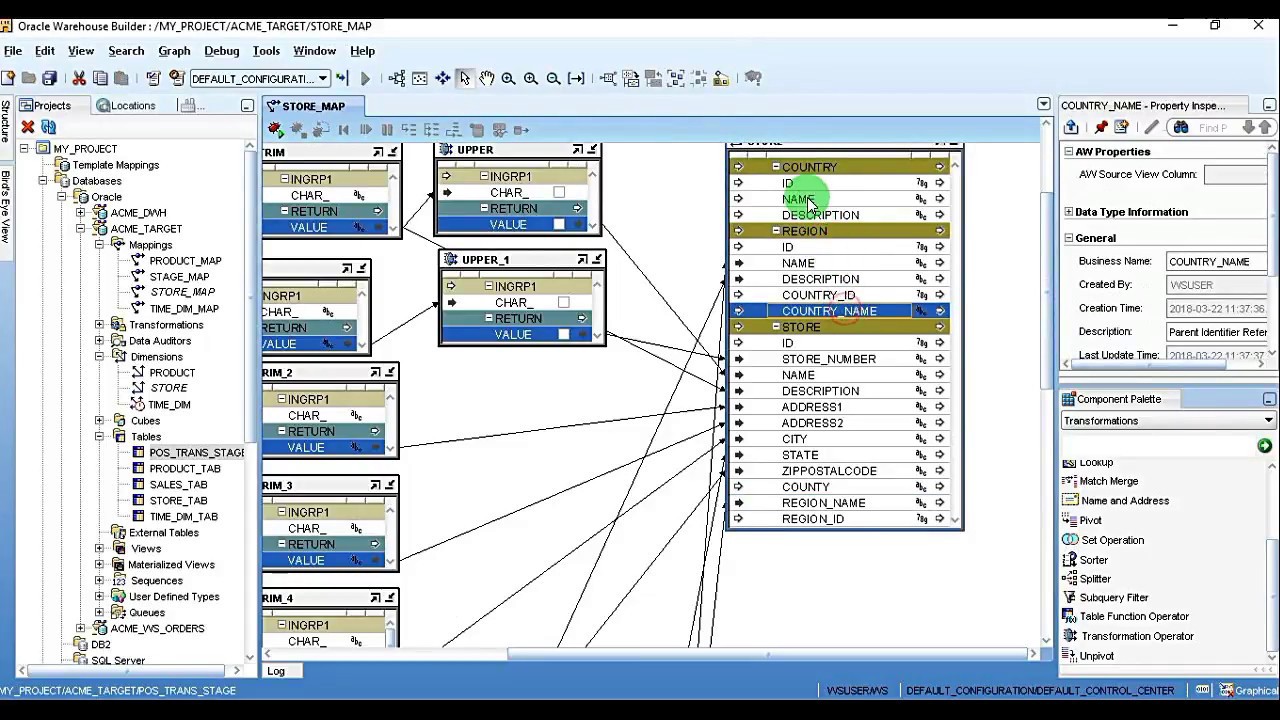Select PRODUCT_MAP mapping in tree
The height and width of the screenshot is (720, 1280).
(185, 261)
